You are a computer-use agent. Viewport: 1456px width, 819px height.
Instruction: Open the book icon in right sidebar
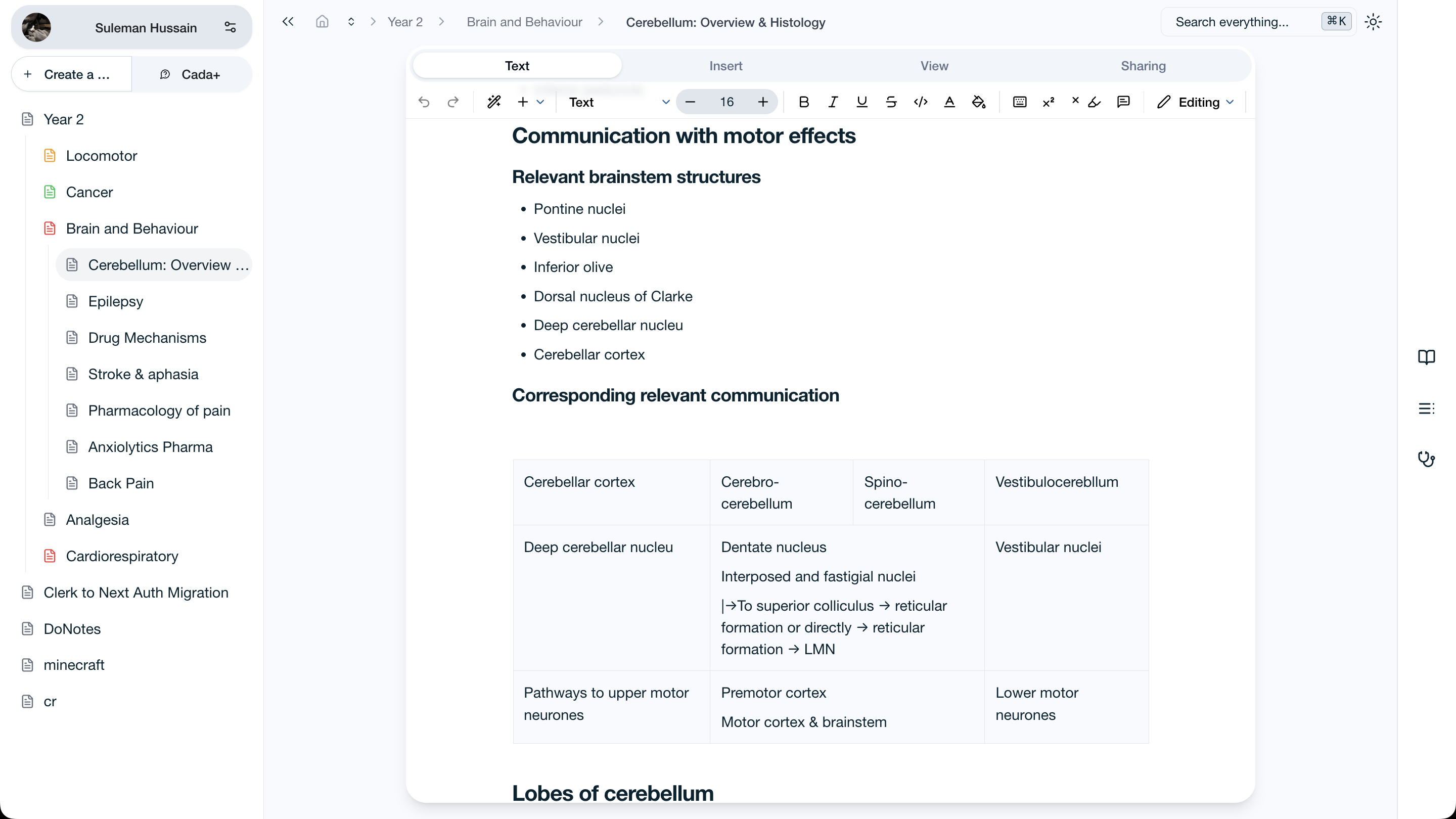coord(1426,357)
